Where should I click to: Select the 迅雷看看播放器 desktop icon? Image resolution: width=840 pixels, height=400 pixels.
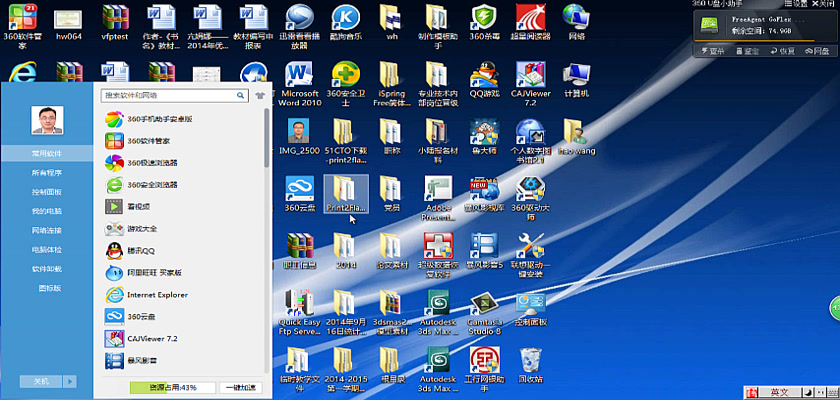pyautogui.click(x=299, y=26)
